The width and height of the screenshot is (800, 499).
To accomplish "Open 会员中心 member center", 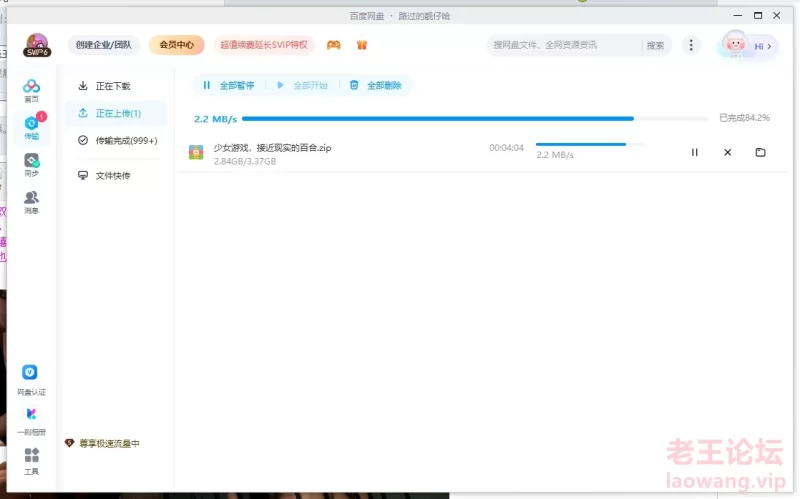I will (x=177, y=45).
